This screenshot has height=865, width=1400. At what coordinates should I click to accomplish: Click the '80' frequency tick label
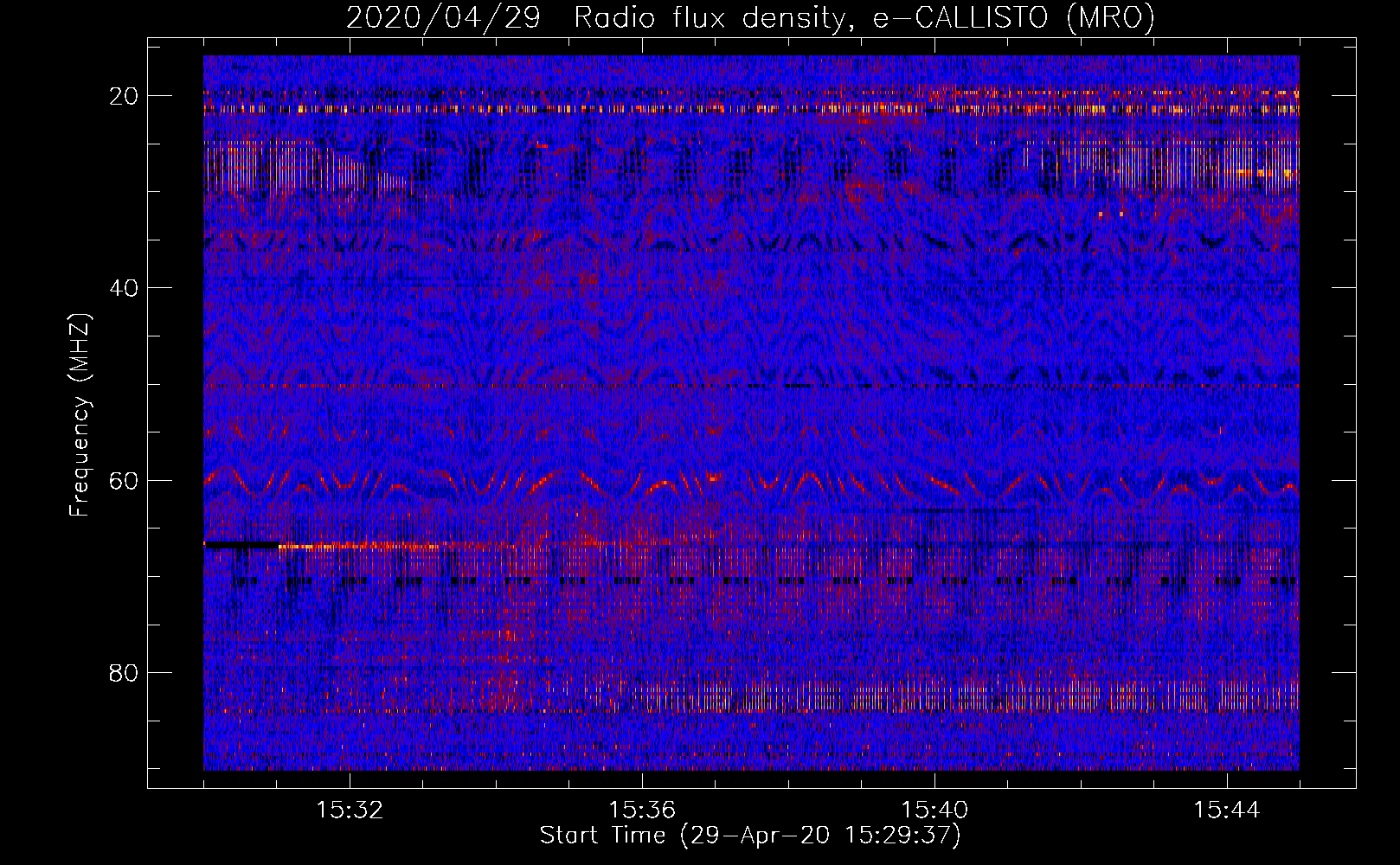[x=125, y=673]
